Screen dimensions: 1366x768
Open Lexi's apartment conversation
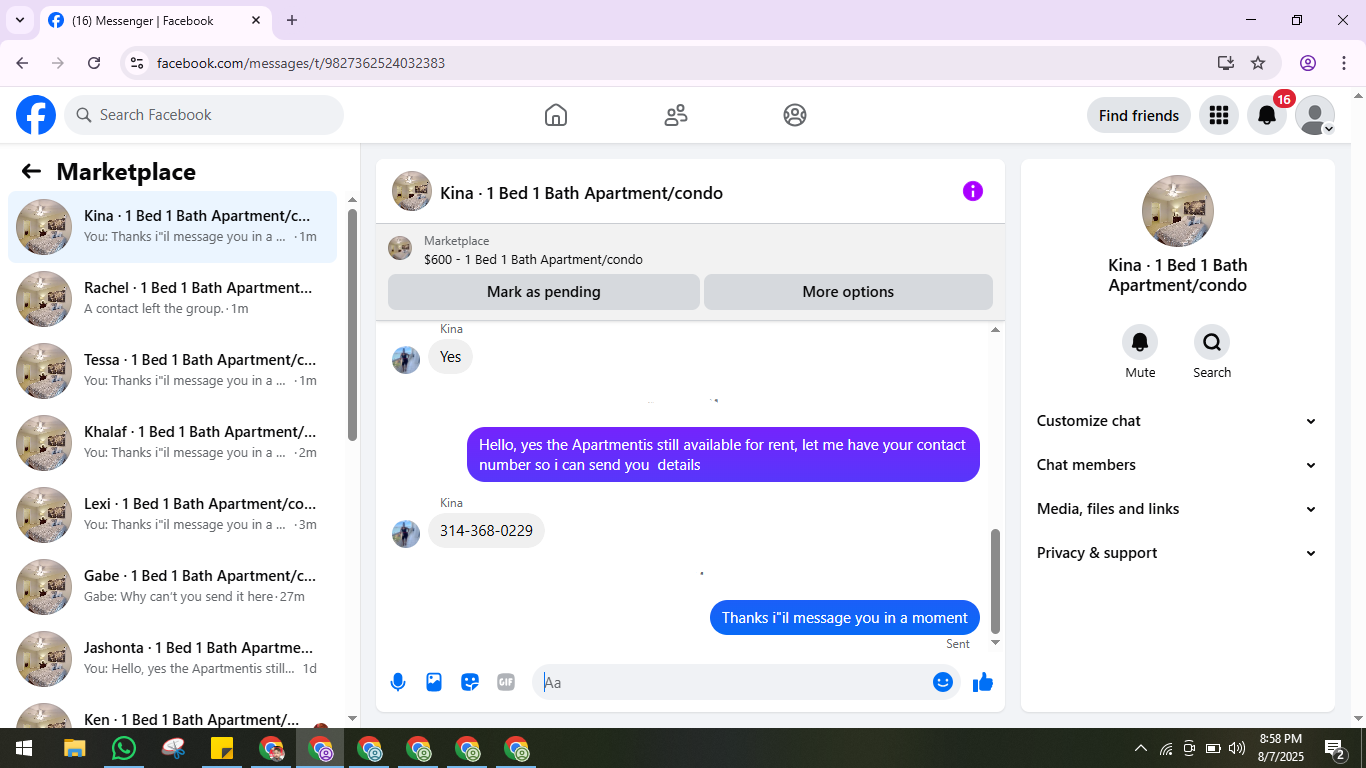(172, 514)
